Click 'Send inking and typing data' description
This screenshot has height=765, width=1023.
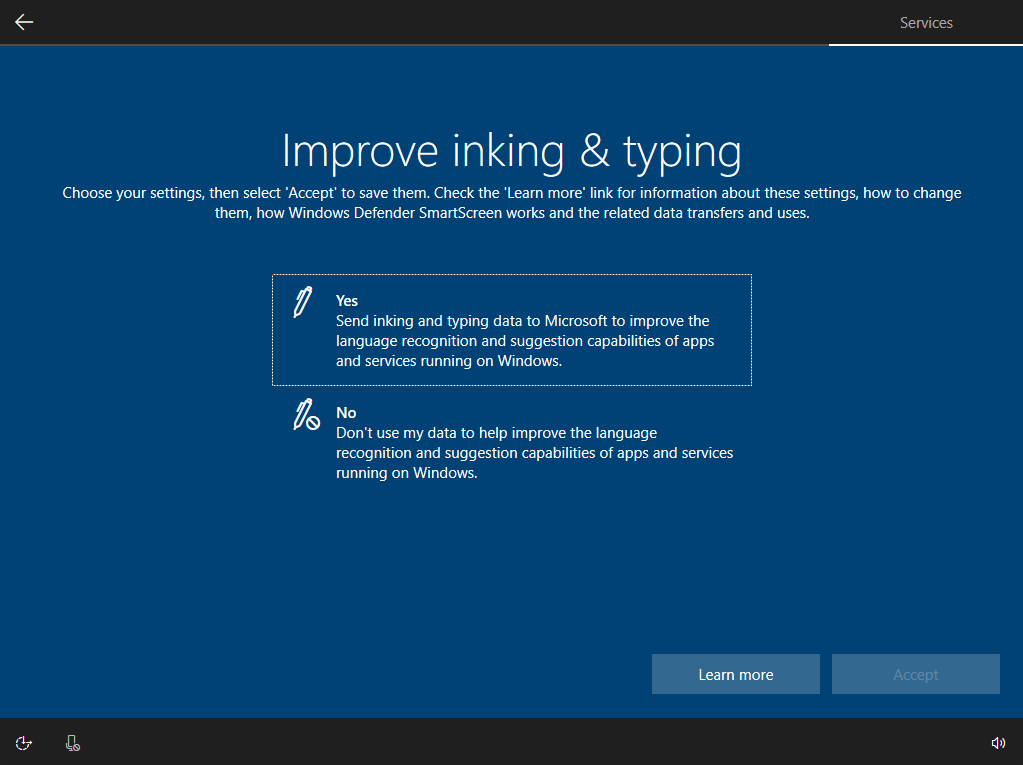click(525, 341)
